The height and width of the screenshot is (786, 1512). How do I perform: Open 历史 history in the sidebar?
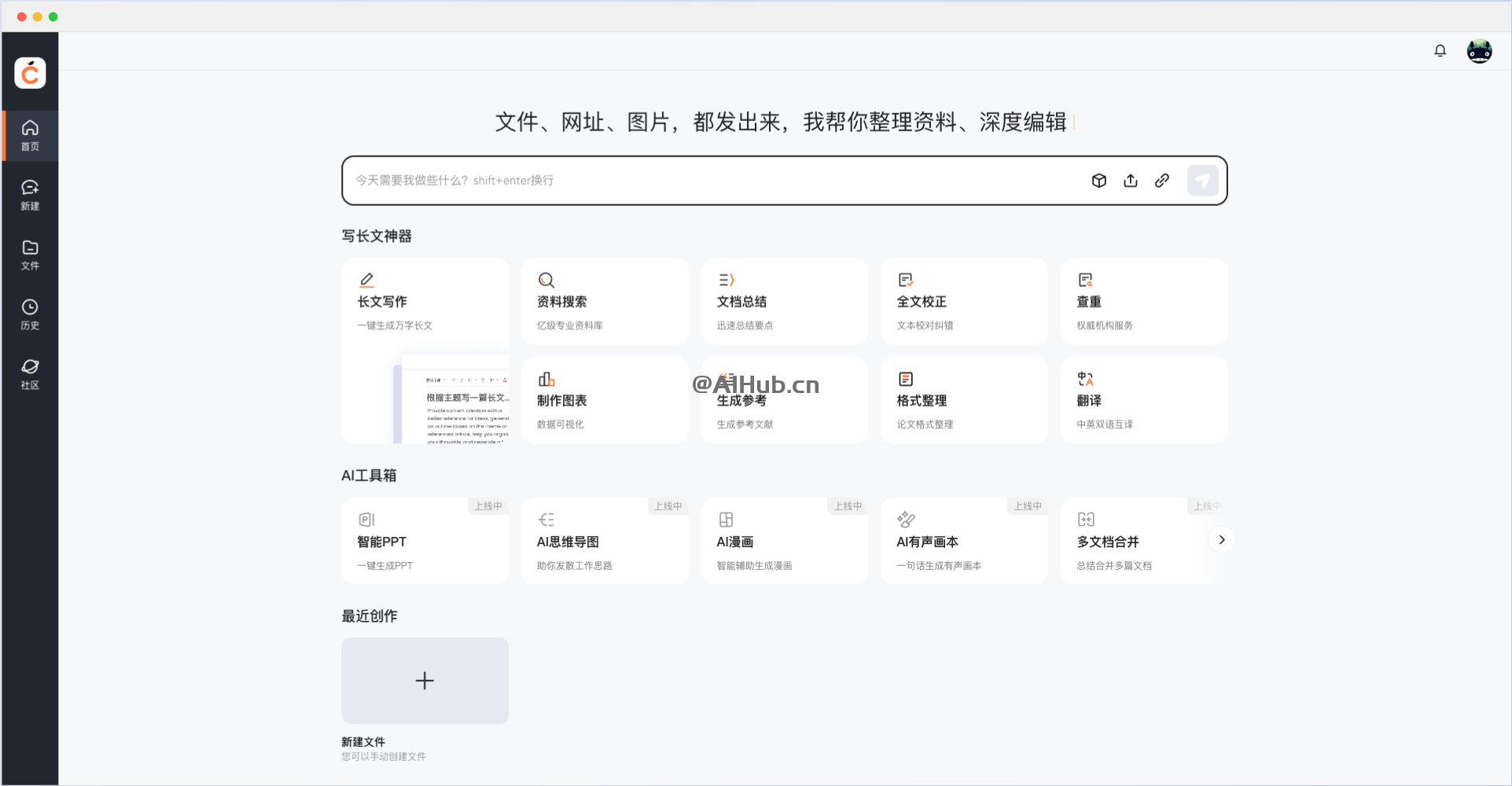30,314
